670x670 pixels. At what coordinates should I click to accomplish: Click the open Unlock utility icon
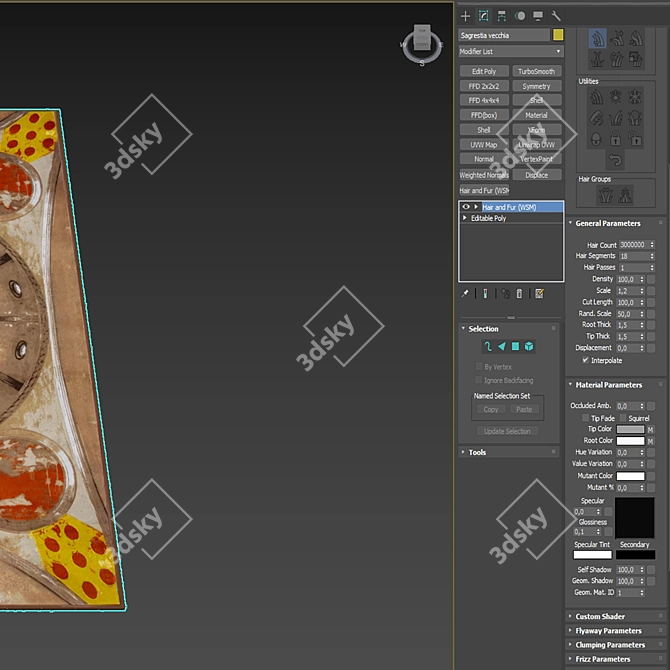point(635,138)
